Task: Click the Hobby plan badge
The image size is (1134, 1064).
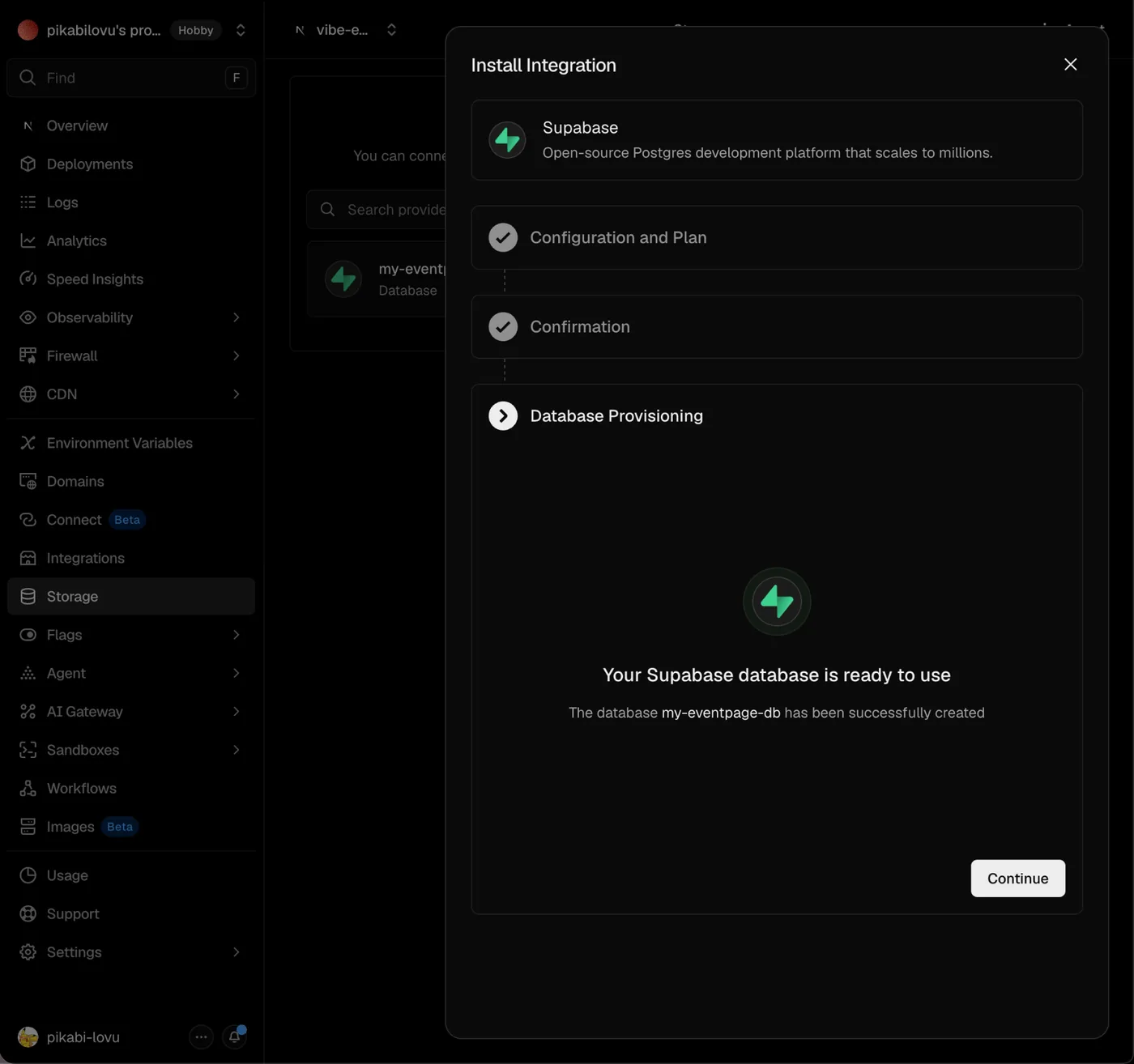Action: click(196, 30)
